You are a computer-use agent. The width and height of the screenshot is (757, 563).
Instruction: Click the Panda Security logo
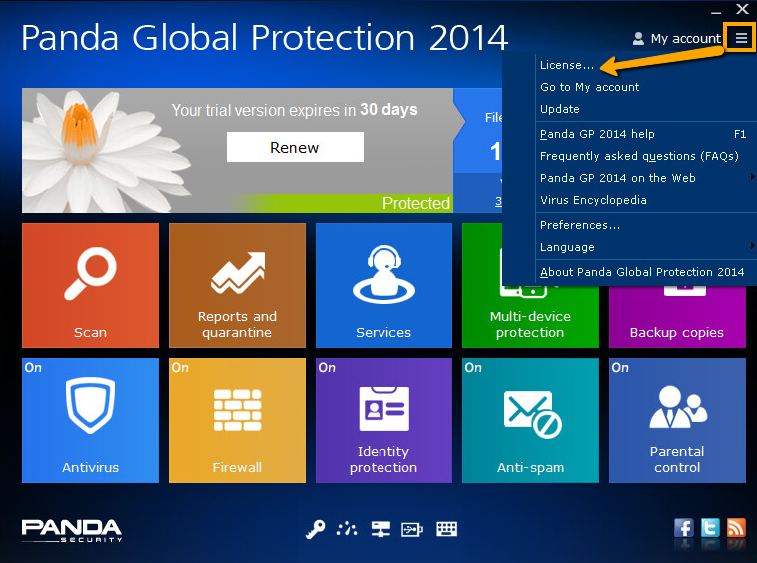[71, 531]
